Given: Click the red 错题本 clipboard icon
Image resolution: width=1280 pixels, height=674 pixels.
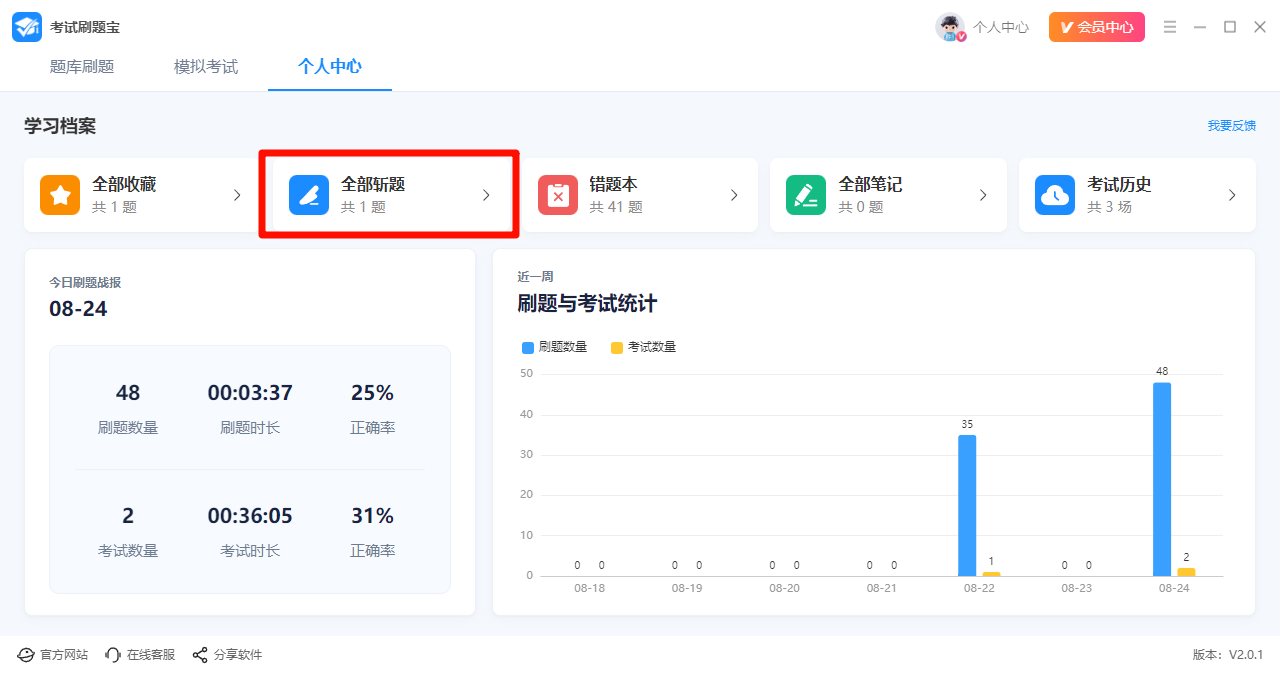Looking at the screenshot, I should pyautogui.click(x=558, y=195).
